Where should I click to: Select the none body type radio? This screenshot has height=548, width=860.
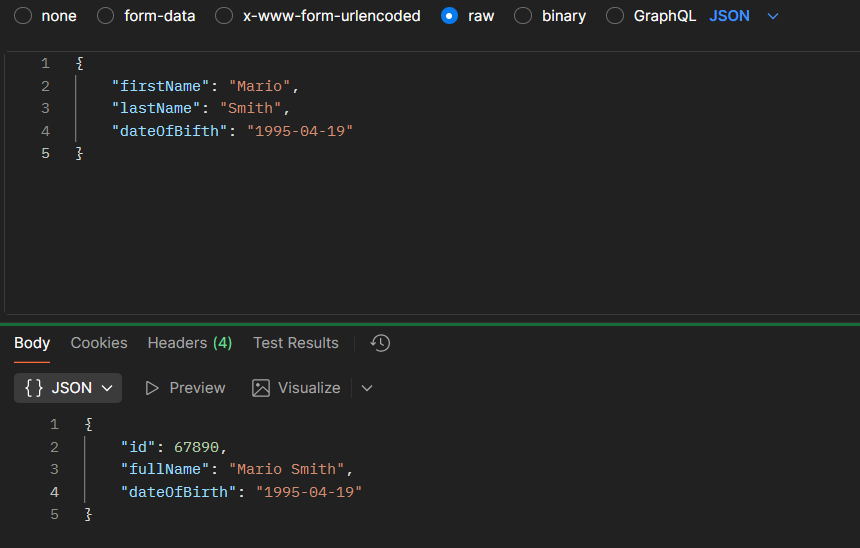click(x=22, y=16)
